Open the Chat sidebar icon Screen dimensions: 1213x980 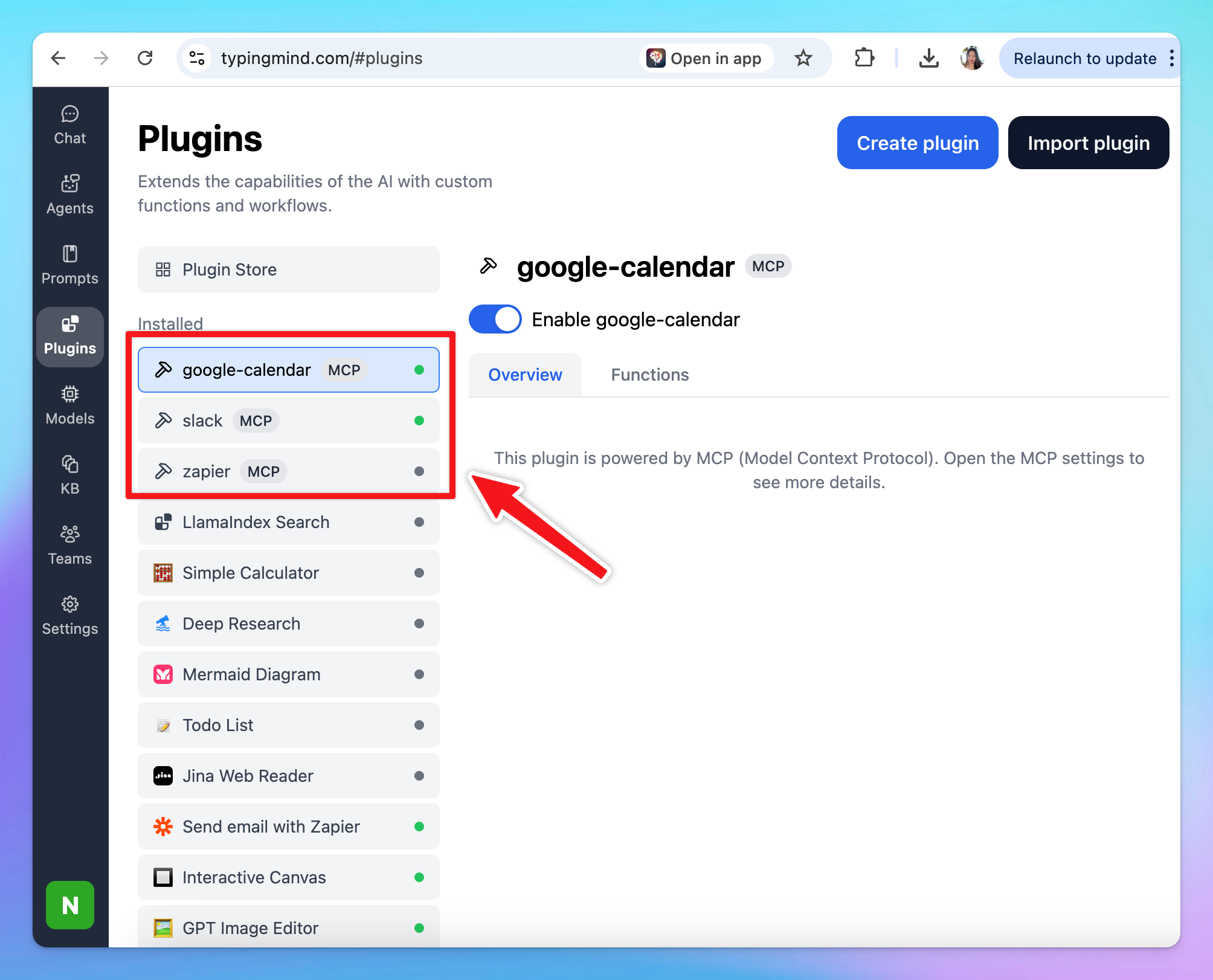coord(70,125)
